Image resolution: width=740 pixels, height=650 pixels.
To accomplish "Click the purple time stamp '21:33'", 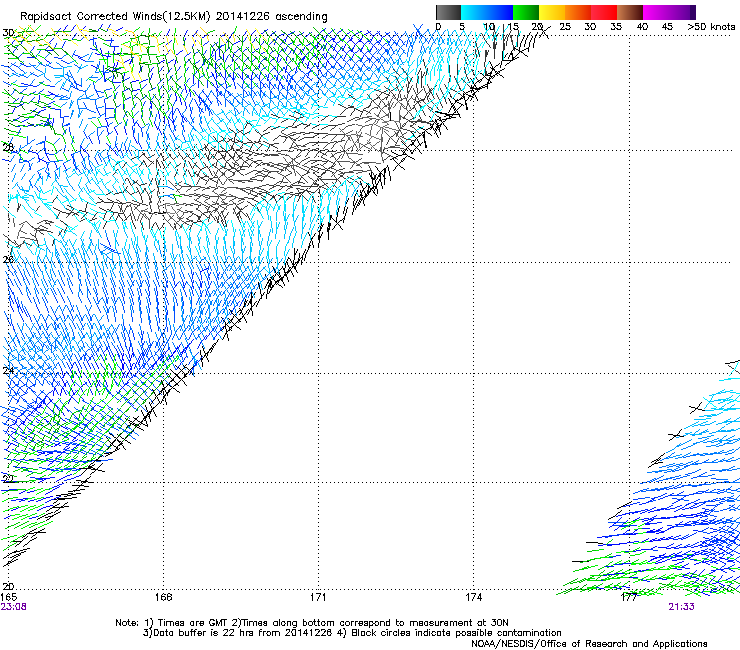I will pyautogui.click(x=681, y=607).
